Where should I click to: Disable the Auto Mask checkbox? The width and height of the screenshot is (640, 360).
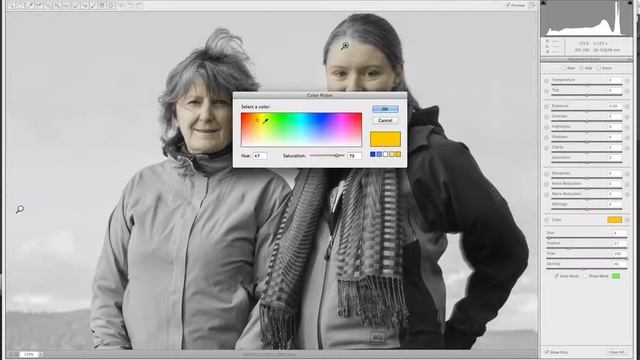[556, 276]
